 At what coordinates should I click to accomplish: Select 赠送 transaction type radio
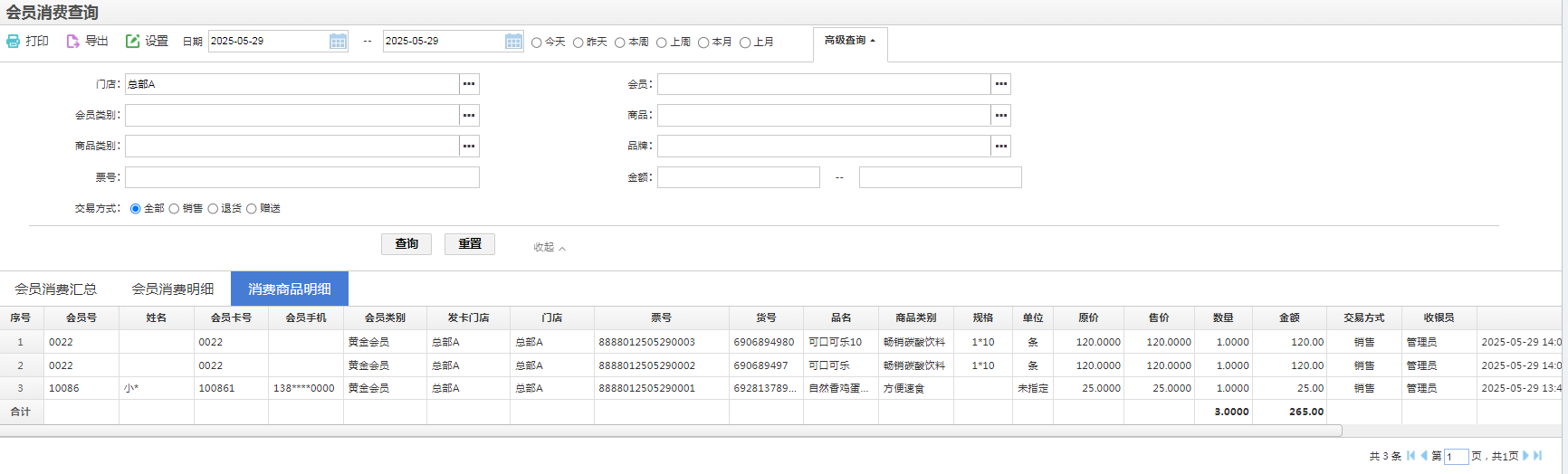252,209
